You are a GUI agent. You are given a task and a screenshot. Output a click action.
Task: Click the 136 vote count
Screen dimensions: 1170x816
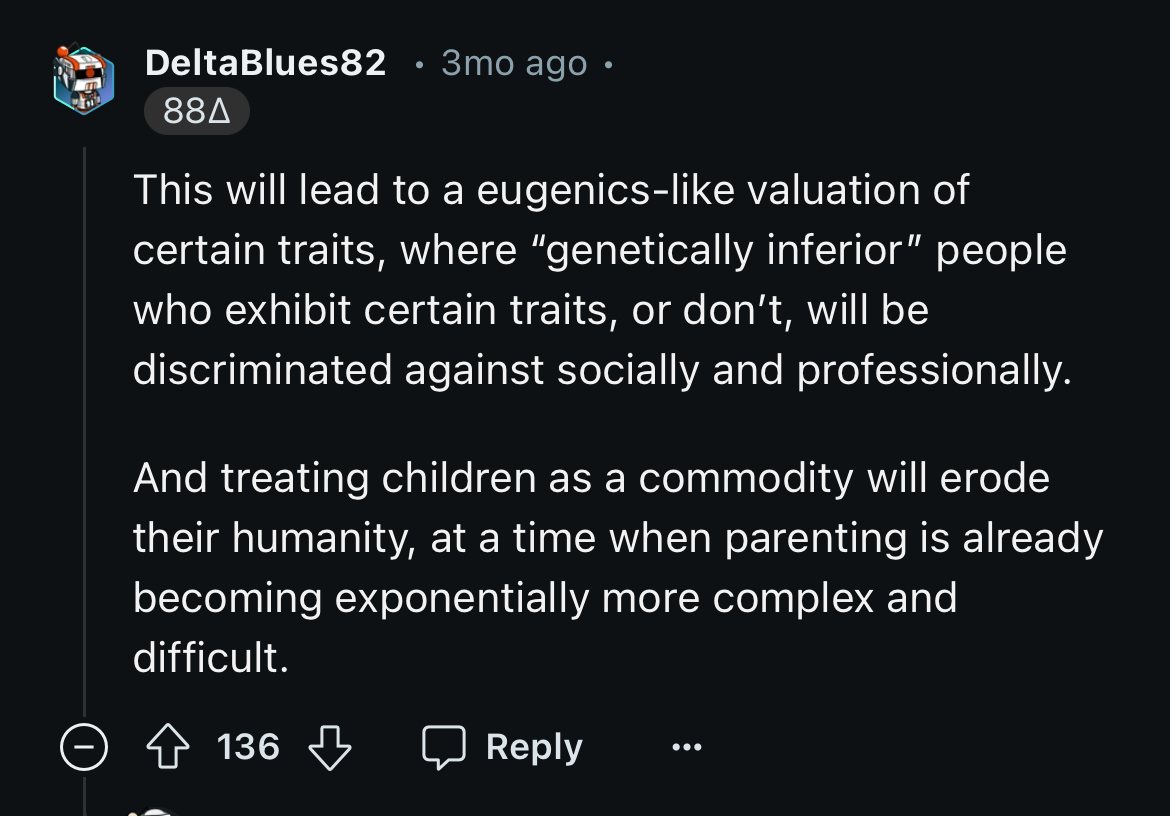248,747
